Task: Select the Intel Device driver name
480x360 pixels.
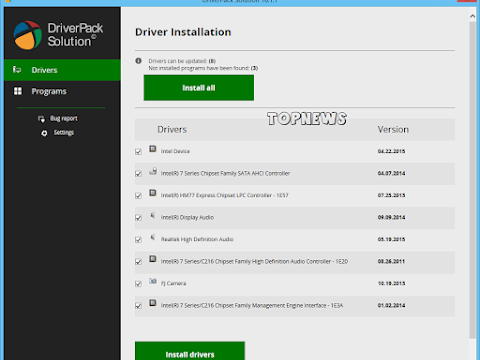Action: click(x=175, y=151)
